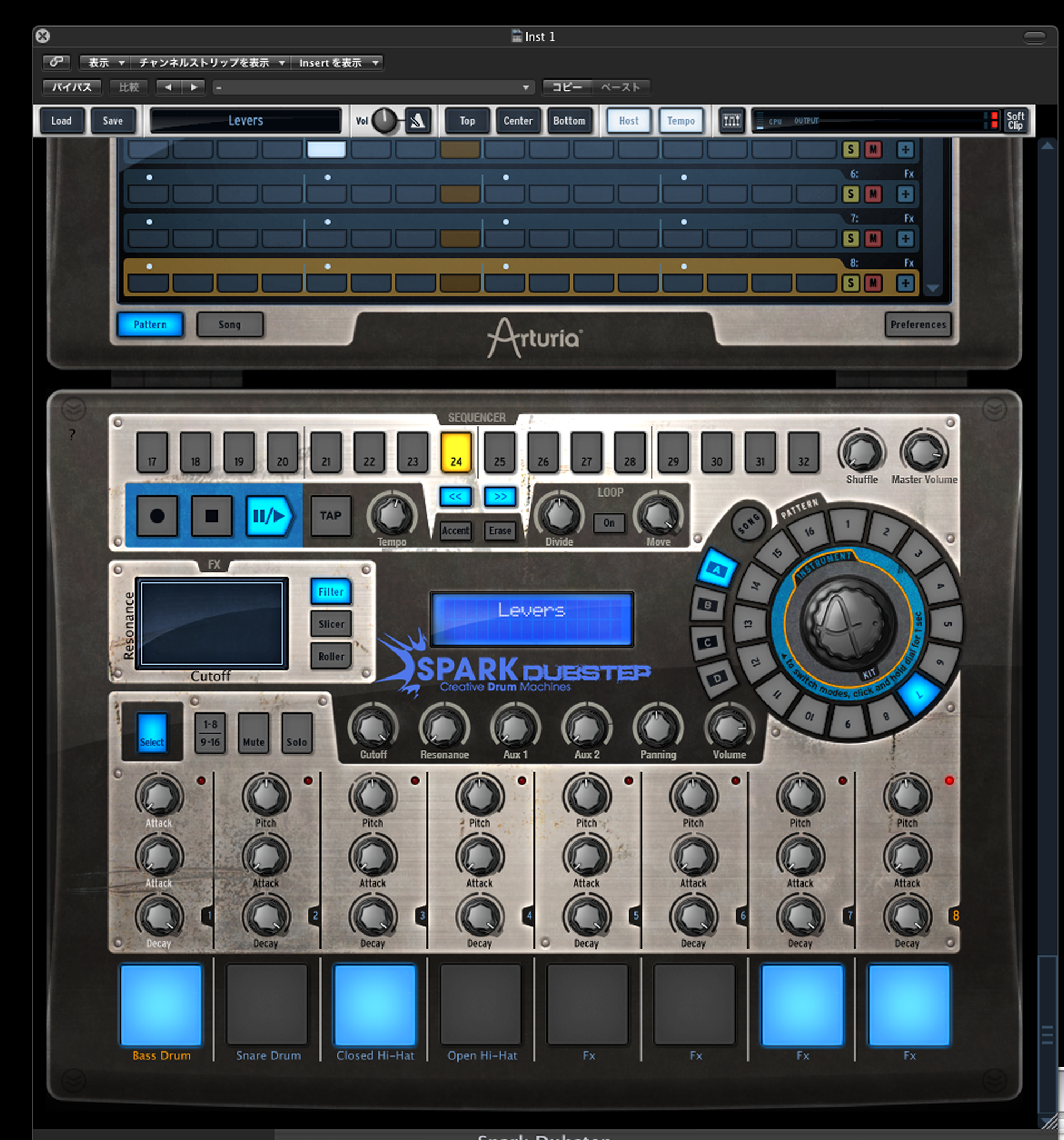This screenshot has height=1140, width=1064.
Task: Toggle the Host sync button
Action: coord(629,121)
